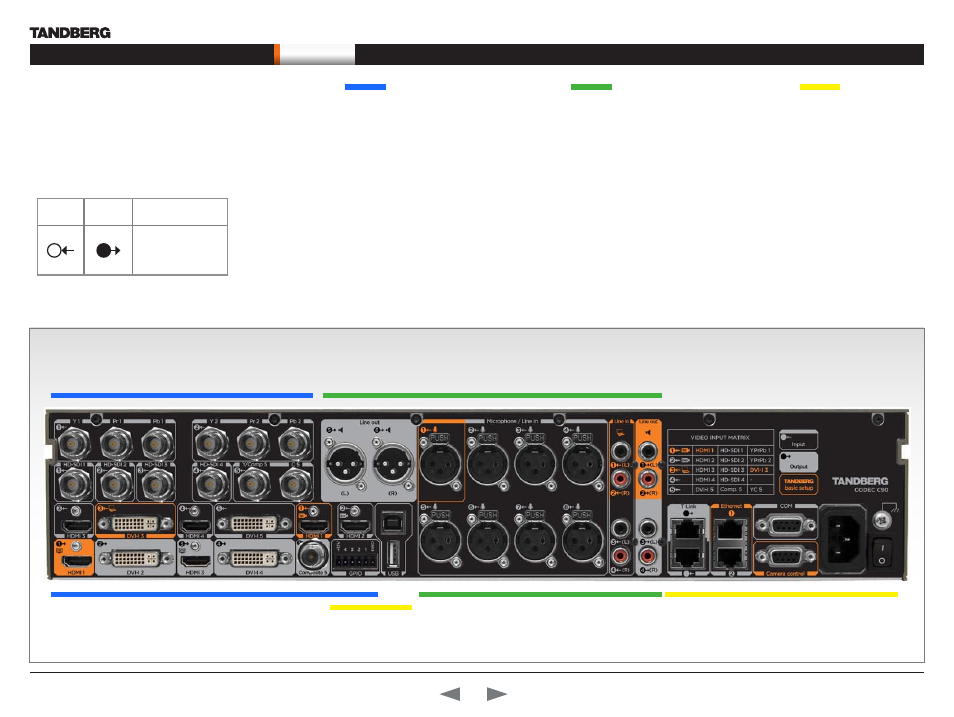Click the HD-SDI 3 BNC connector

[158, 484]
